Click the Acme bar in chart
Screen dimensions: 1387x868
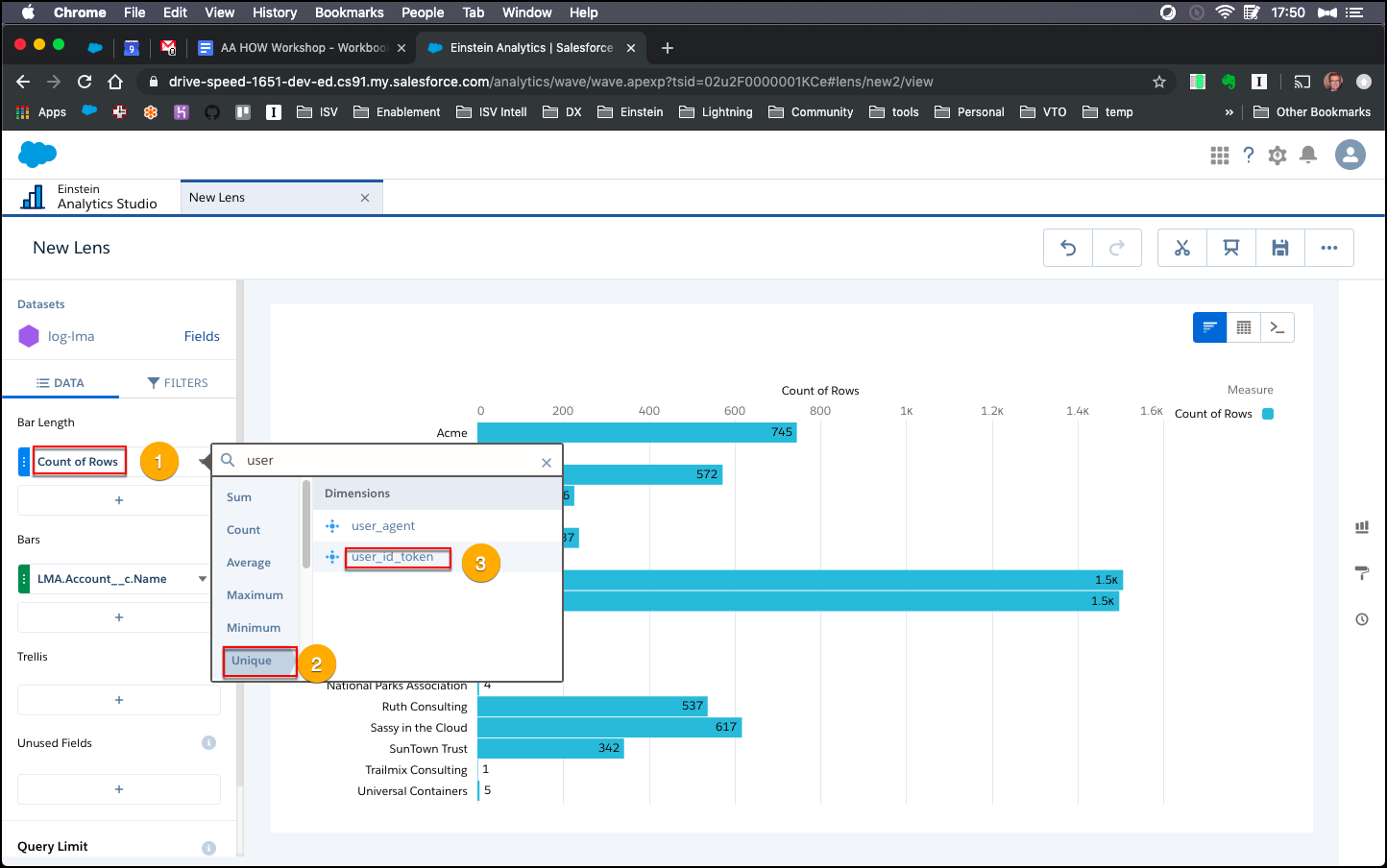tap(637, 433)
